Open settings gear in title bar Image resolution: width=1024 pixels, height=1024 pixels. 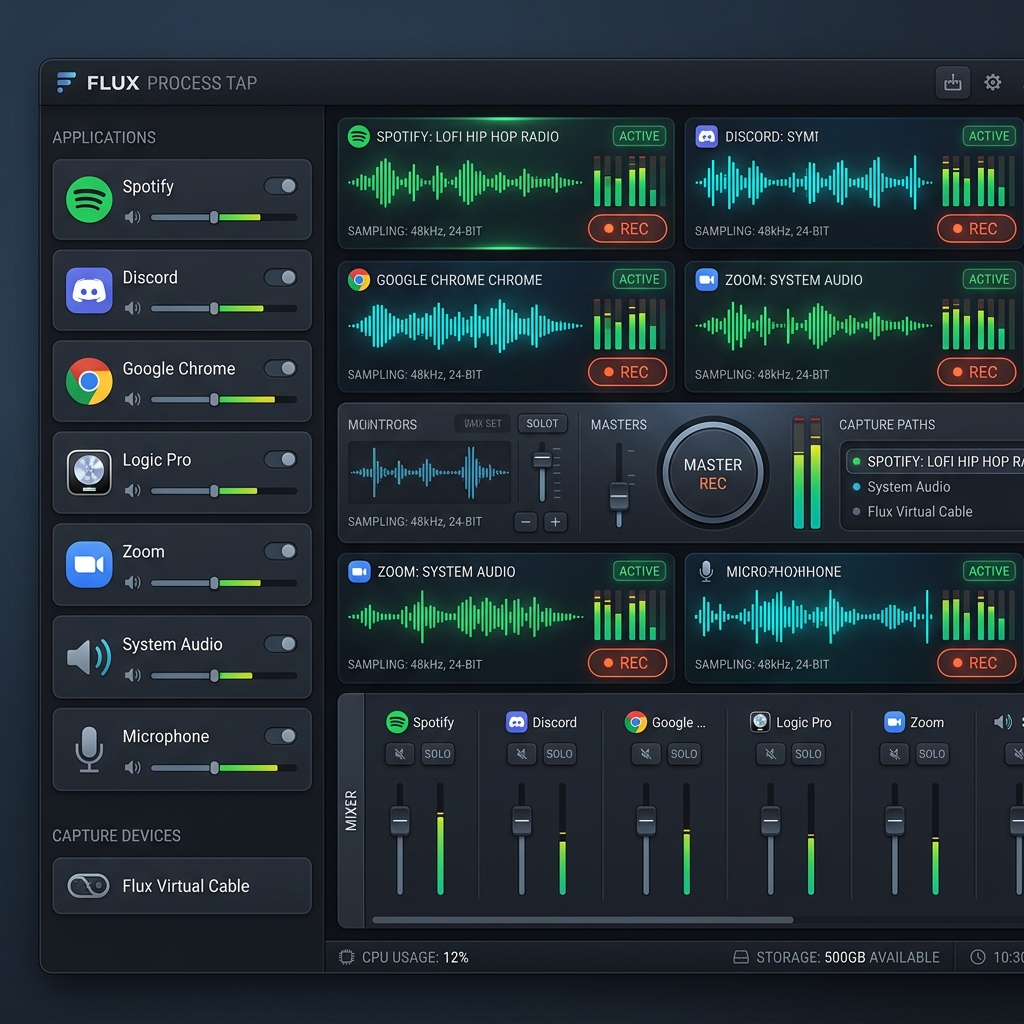coord(992,82)
